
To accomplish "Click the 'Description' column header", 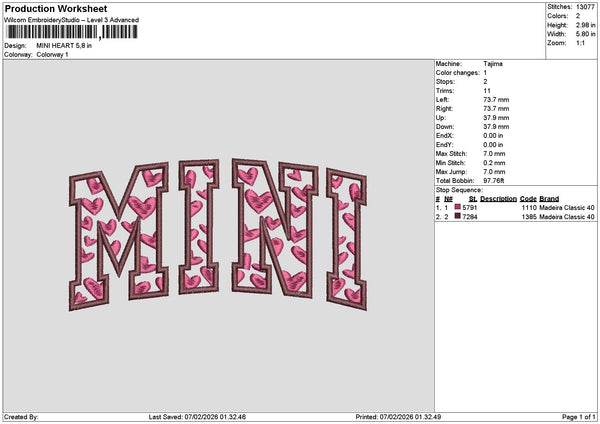I will pos(498,199).
